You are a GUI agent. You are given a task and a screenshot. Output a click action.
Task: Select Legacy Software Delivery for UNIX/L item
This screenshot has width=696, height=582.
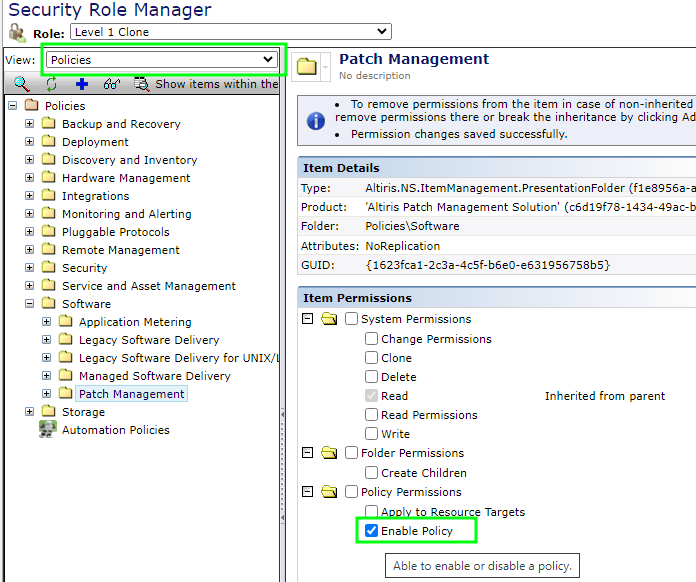pyautogui.click(x=179, y=358)
